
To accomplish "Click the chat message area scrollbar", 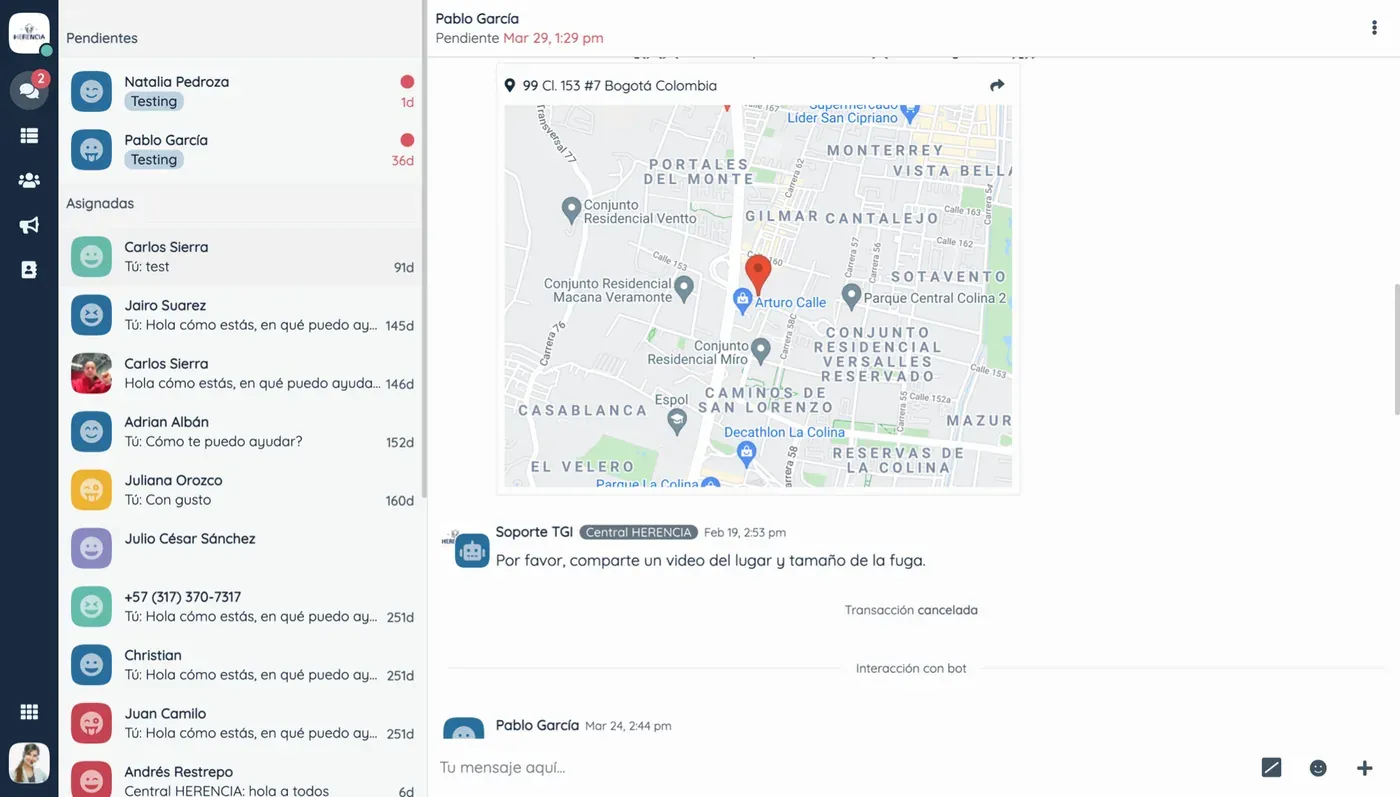I will [x=1395, y=350].
